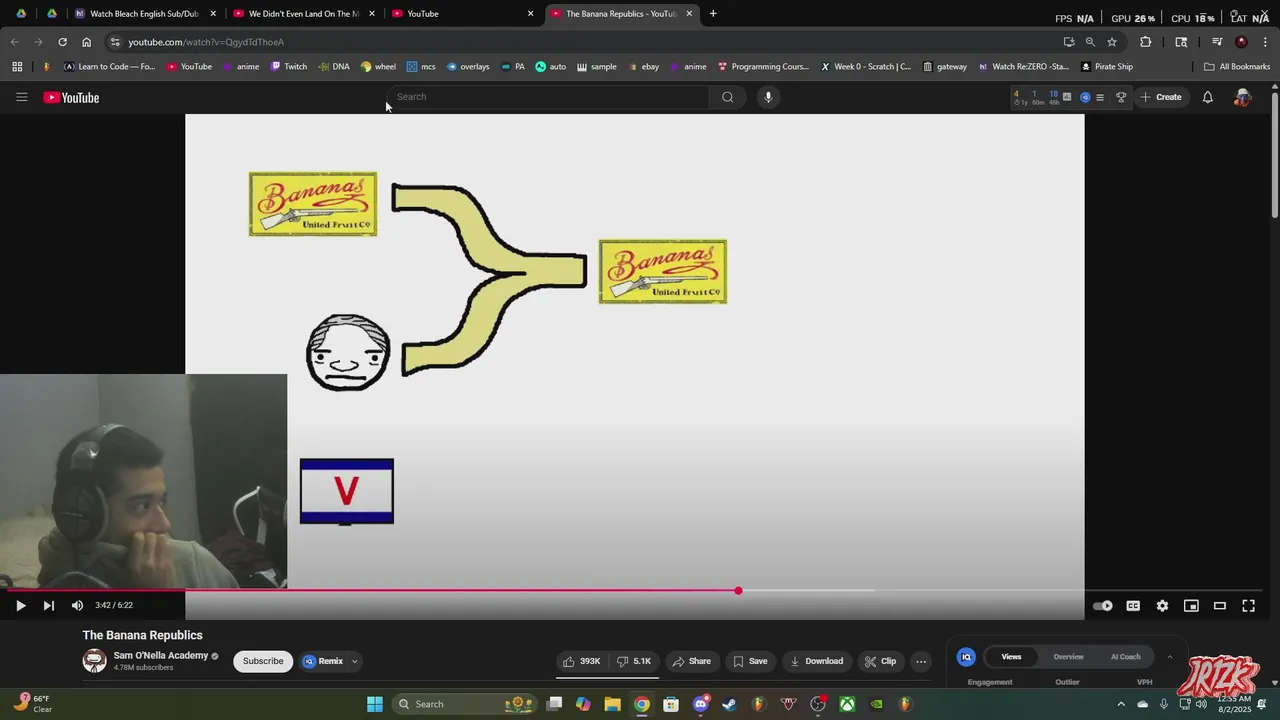Open File Explorer from the taskbar

[x=612, y=704]
